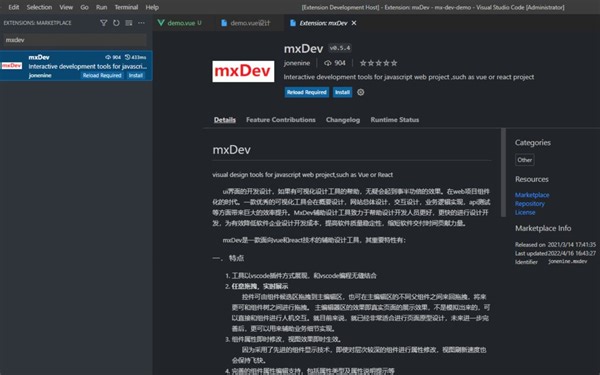Click the Other category tag
The image size is (600, 375).
pyautogui.click(x=525, y=160)
